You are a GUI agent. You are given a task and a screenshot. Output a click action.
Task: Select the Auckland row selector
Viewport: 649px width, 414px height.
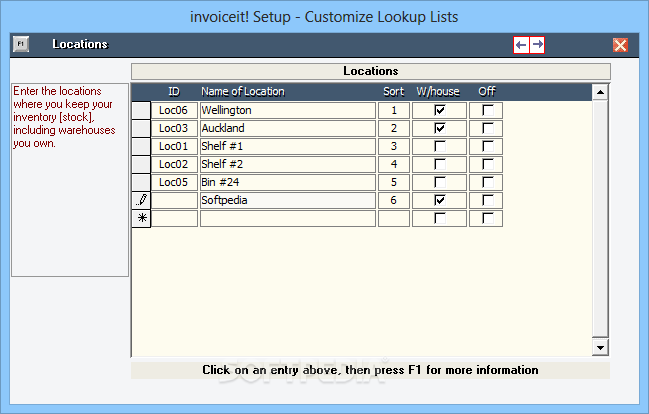tap(141, 128)
